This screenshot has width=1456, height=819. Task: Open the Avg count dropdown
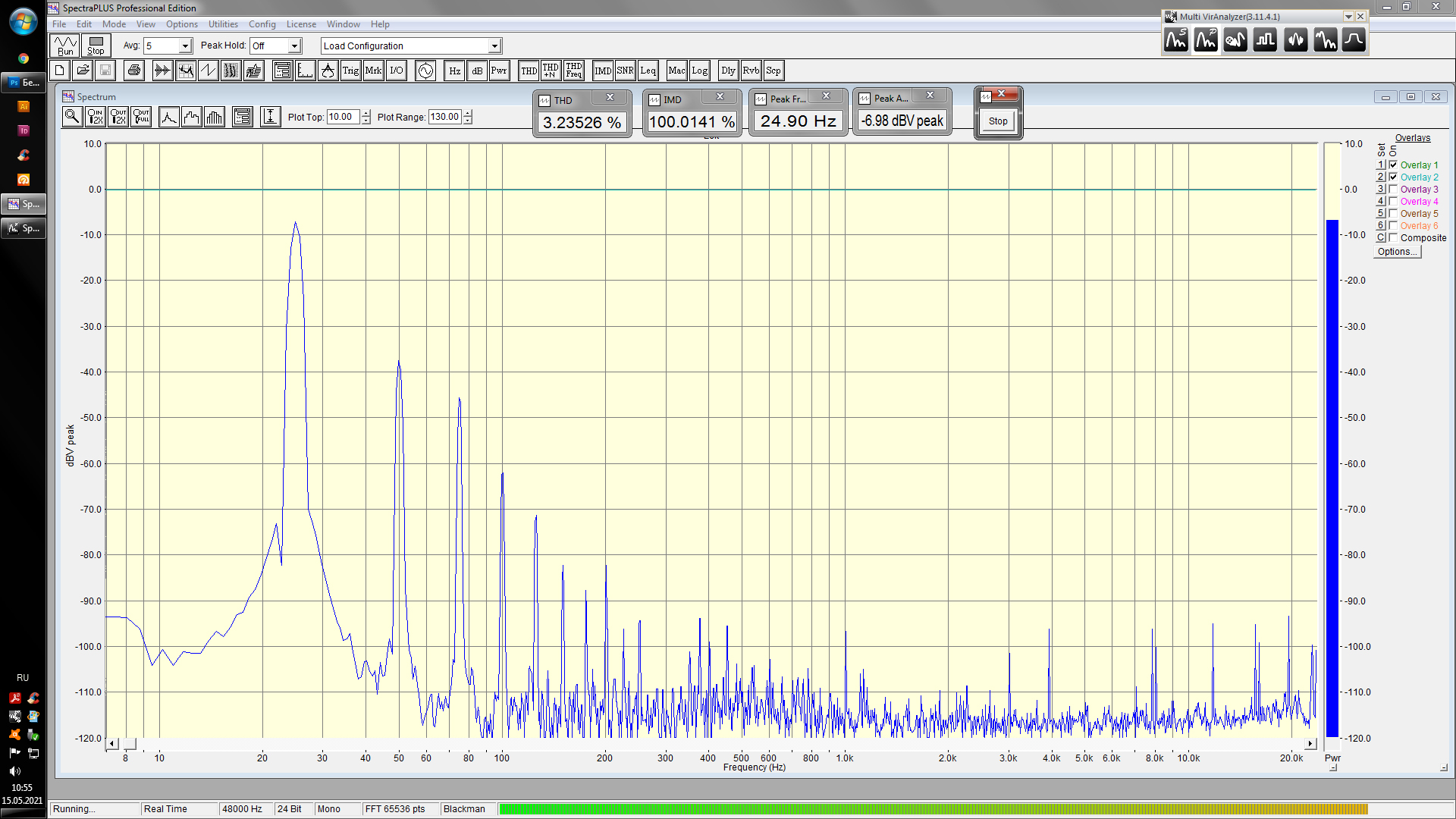click(184, 46)
